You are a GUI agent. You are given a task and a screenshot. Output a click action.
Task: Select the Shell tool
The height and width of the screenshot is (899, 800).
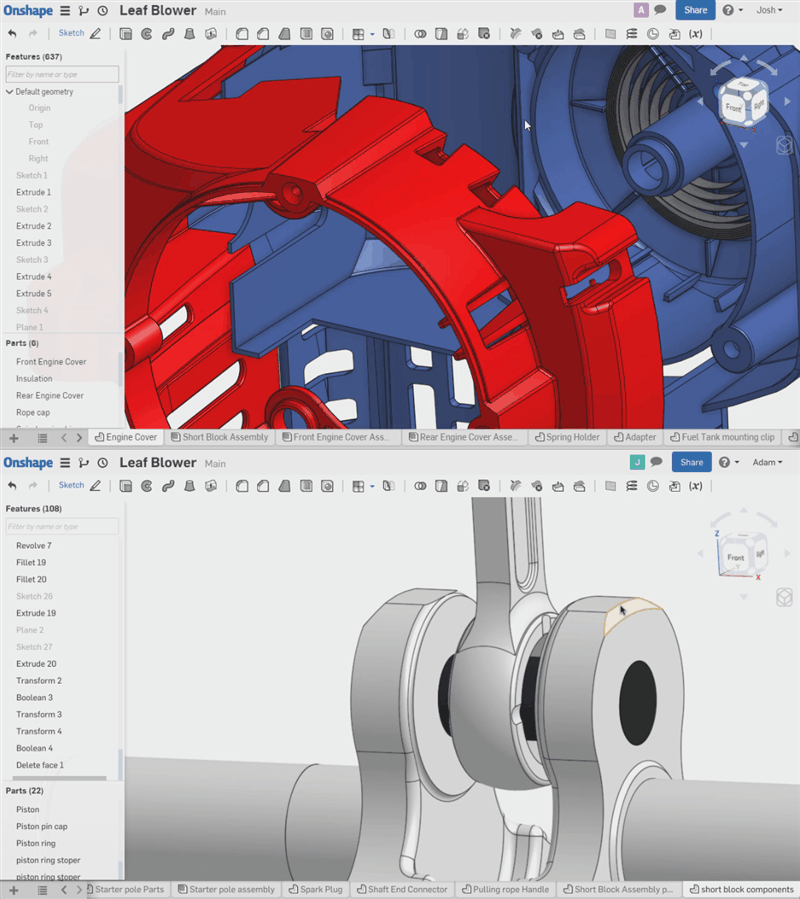[x=306, y=33]
